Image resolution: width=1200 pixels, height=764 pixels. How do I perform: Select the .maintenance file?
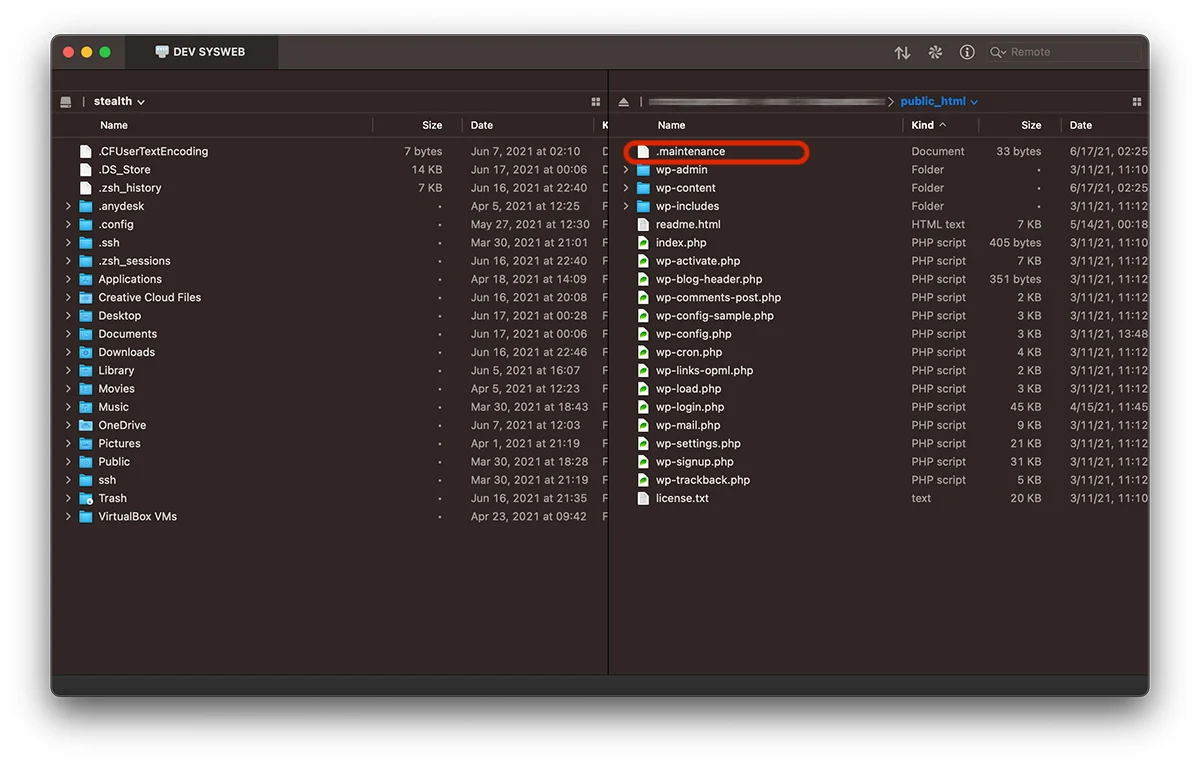point(690,152)
